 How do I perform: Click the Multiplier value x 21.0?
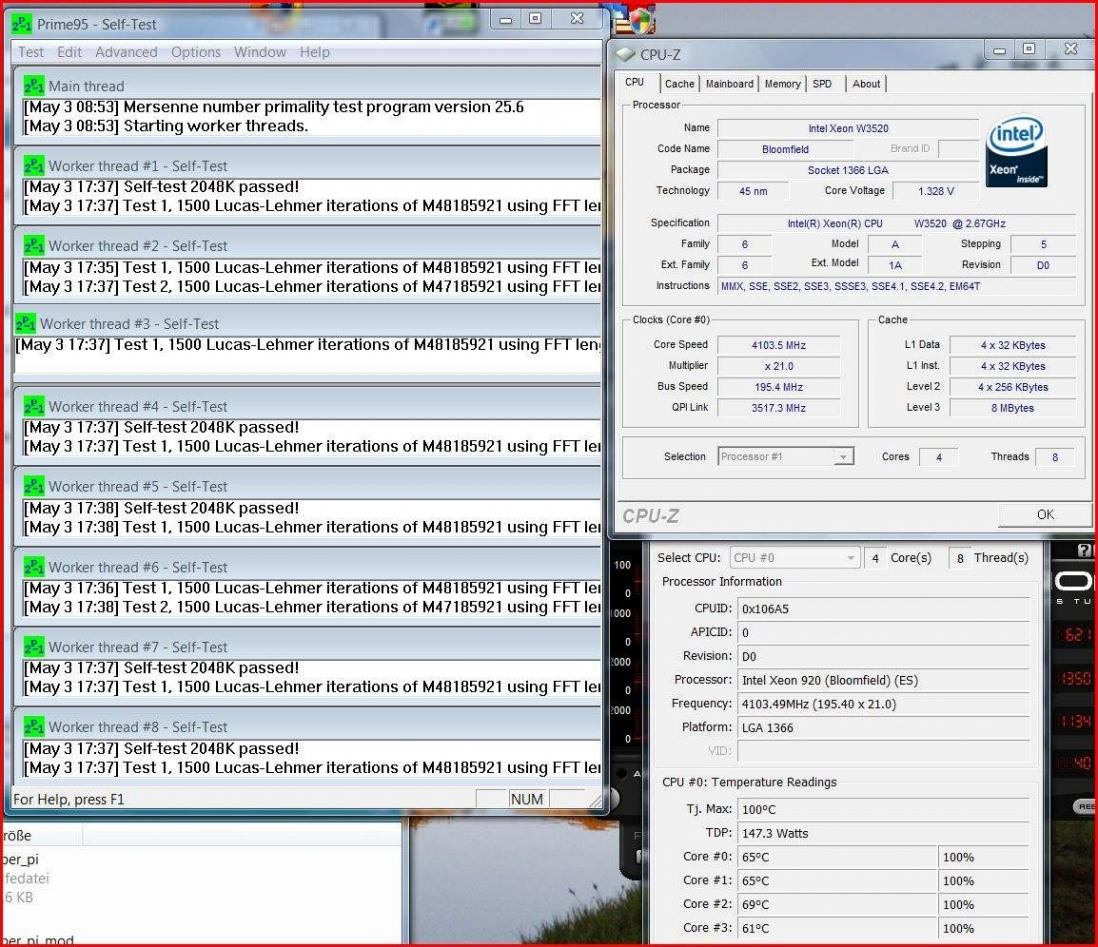(779, 366)
